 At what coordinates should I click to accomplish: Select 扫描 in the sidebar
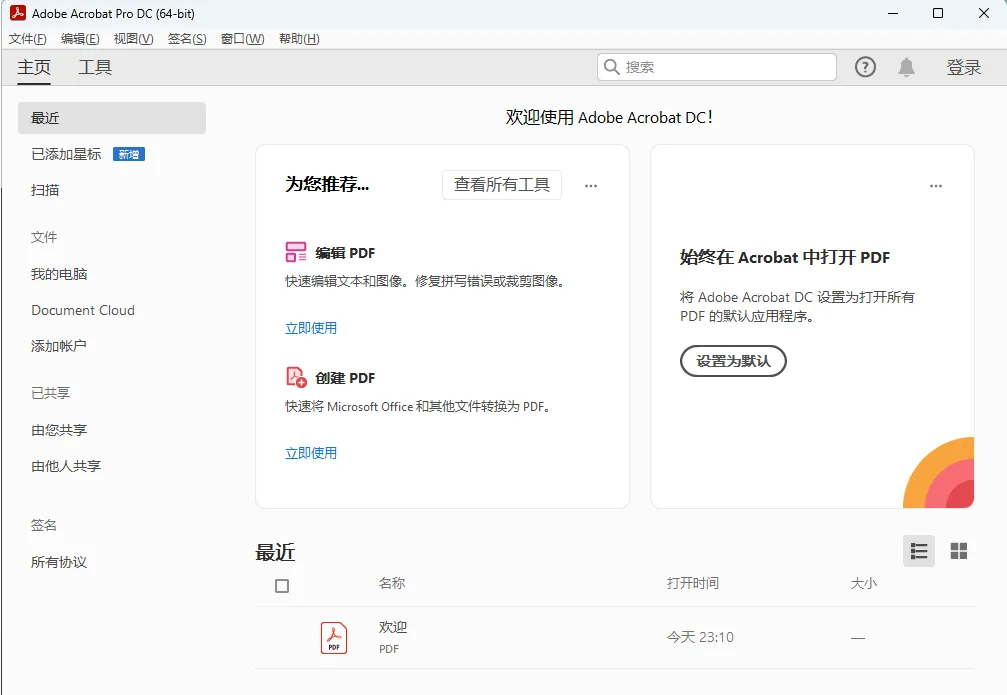pyautogui.click(x=45, y=190)
